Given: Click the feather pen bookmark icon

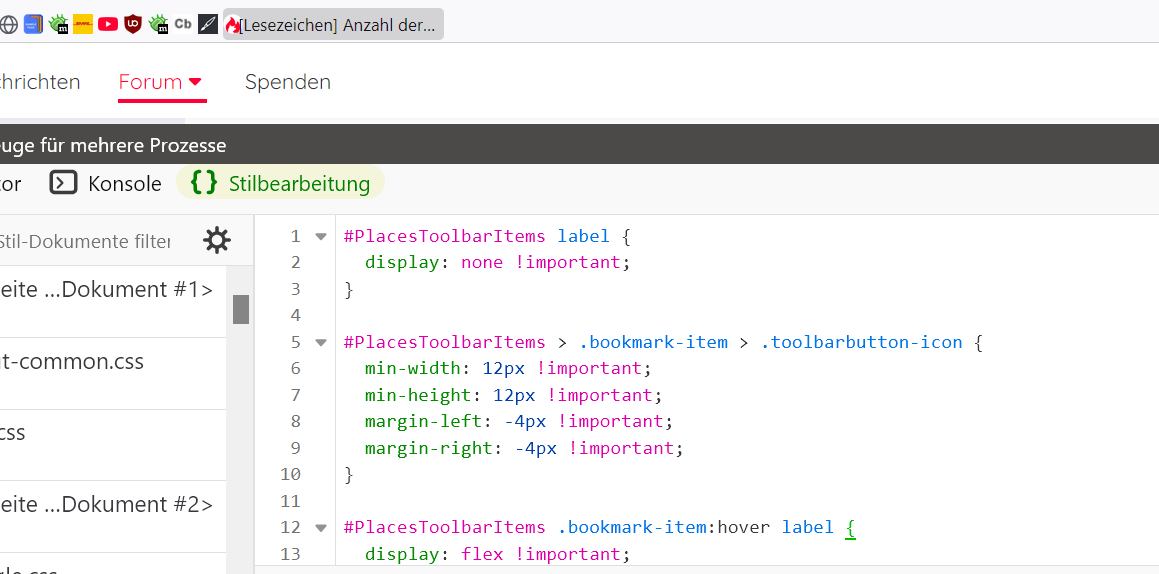Looking at the screenshot, I should click(208, 25).
